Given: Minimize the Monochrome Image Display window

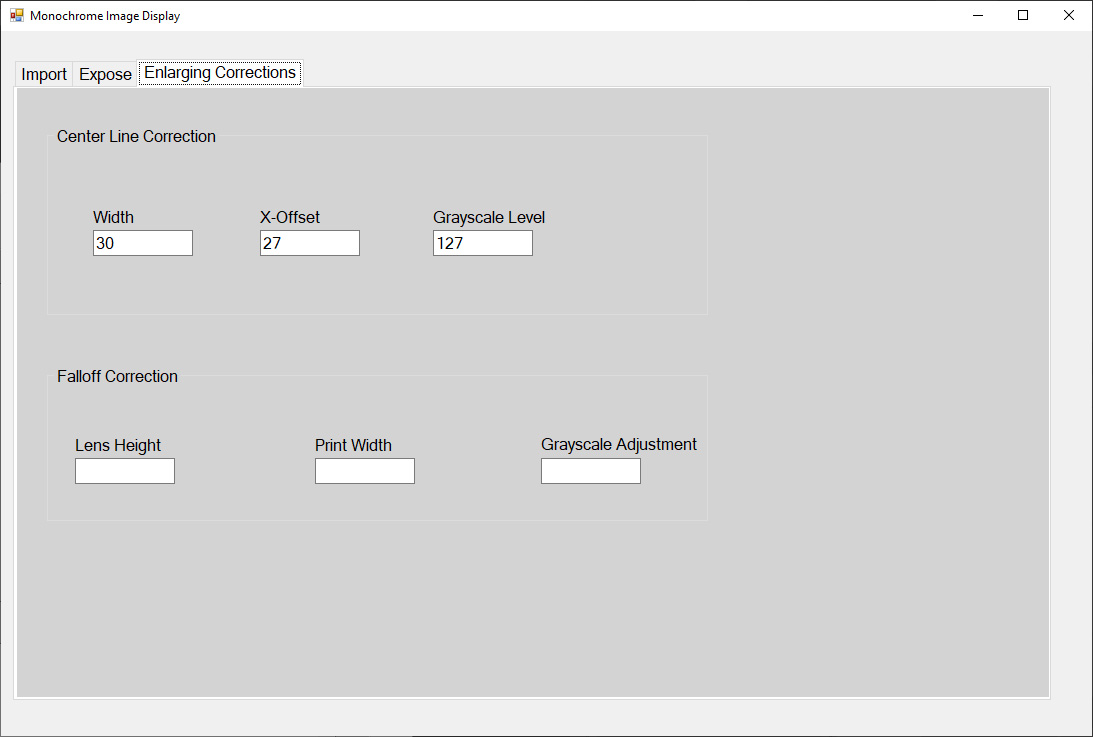Looking at the screenshot, I should pyautogui.click(x=977, y=16).
